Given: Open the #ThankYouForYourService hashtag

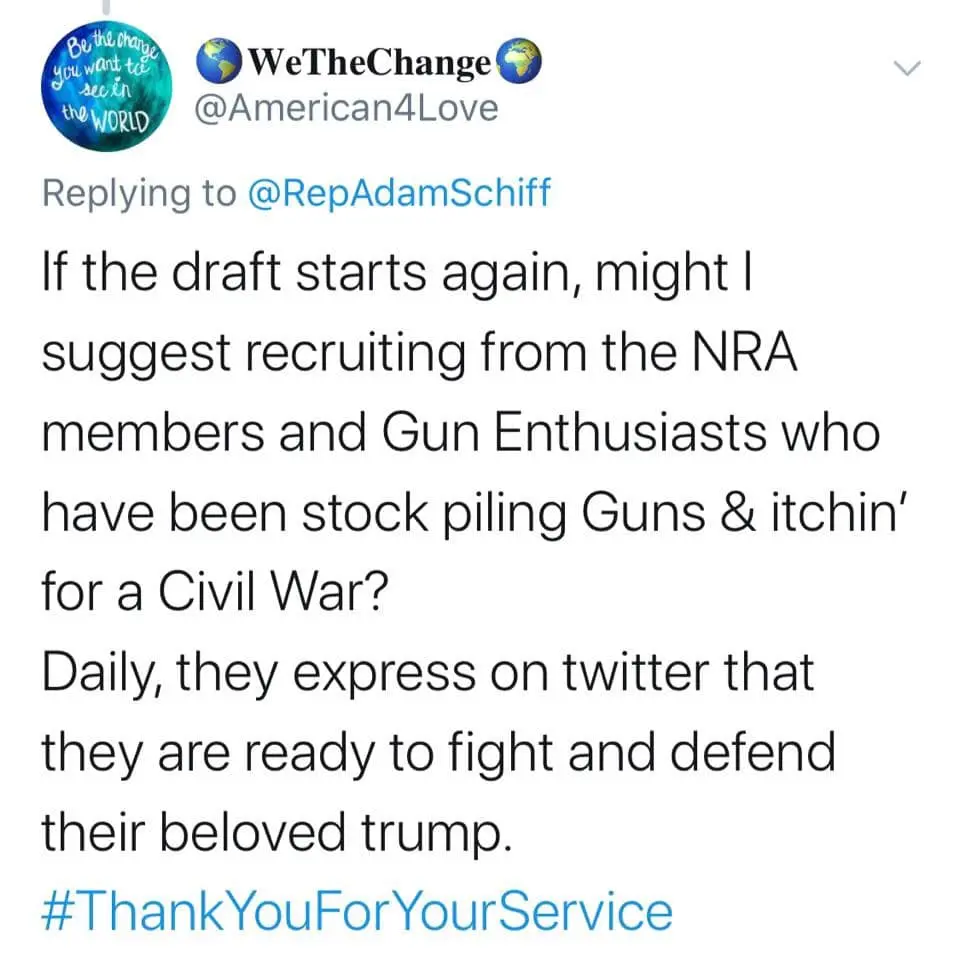Looking at the screenshot, I should (357, 913).
